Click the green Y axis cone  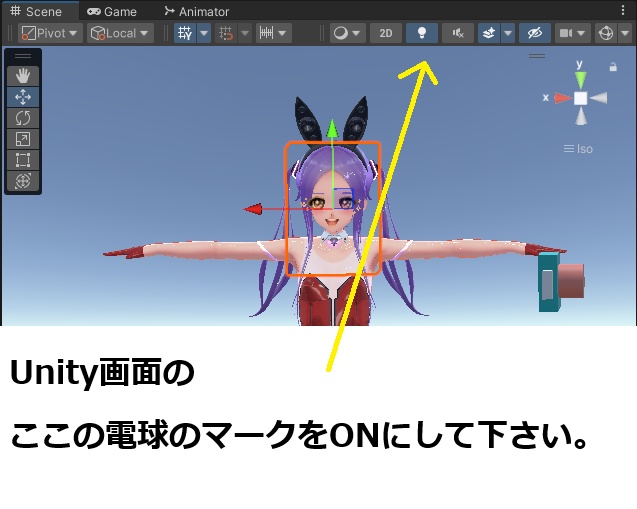click(x=581, y=80)
